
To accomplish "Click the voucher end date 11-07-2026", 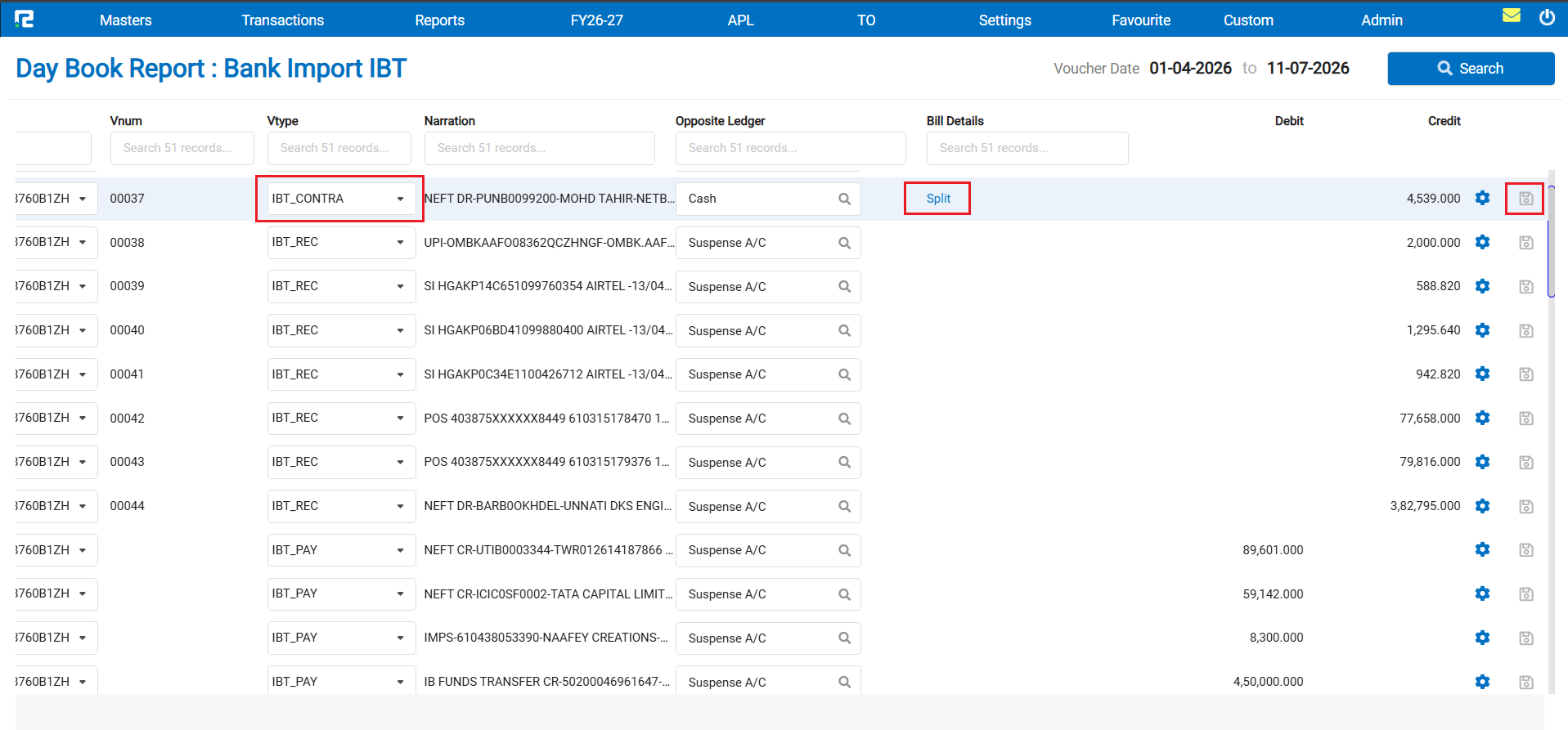I will [x=1308, y=69].
